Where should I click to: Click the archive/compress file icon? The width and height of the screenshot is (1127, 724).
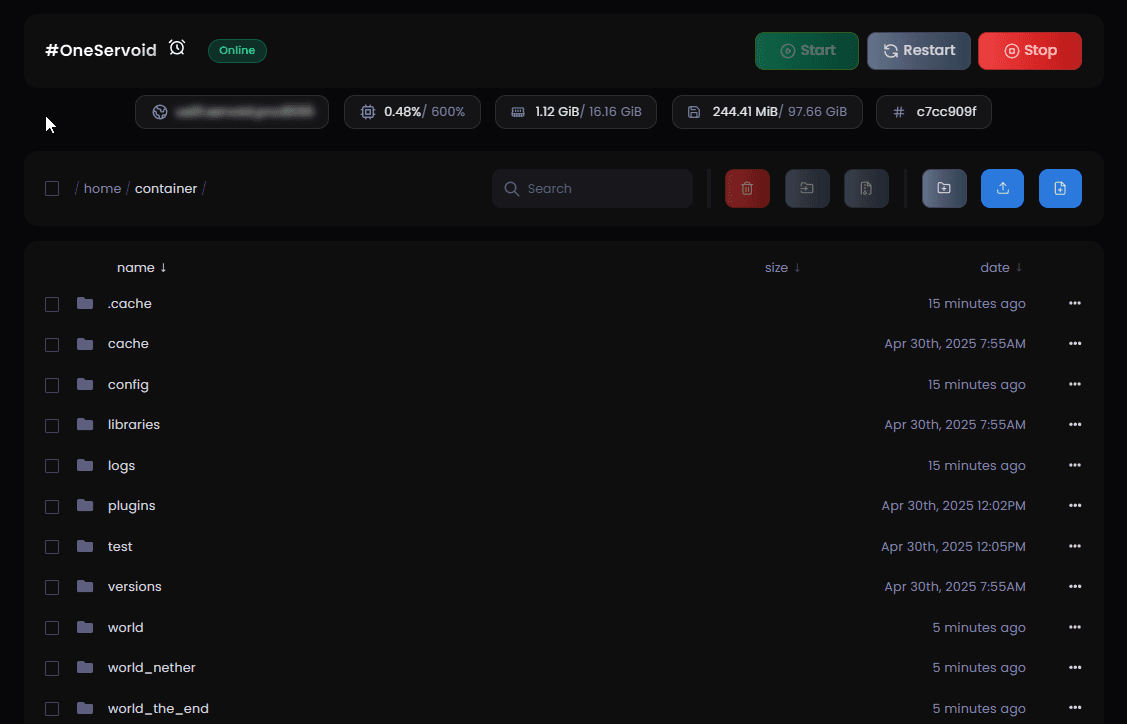866,188
